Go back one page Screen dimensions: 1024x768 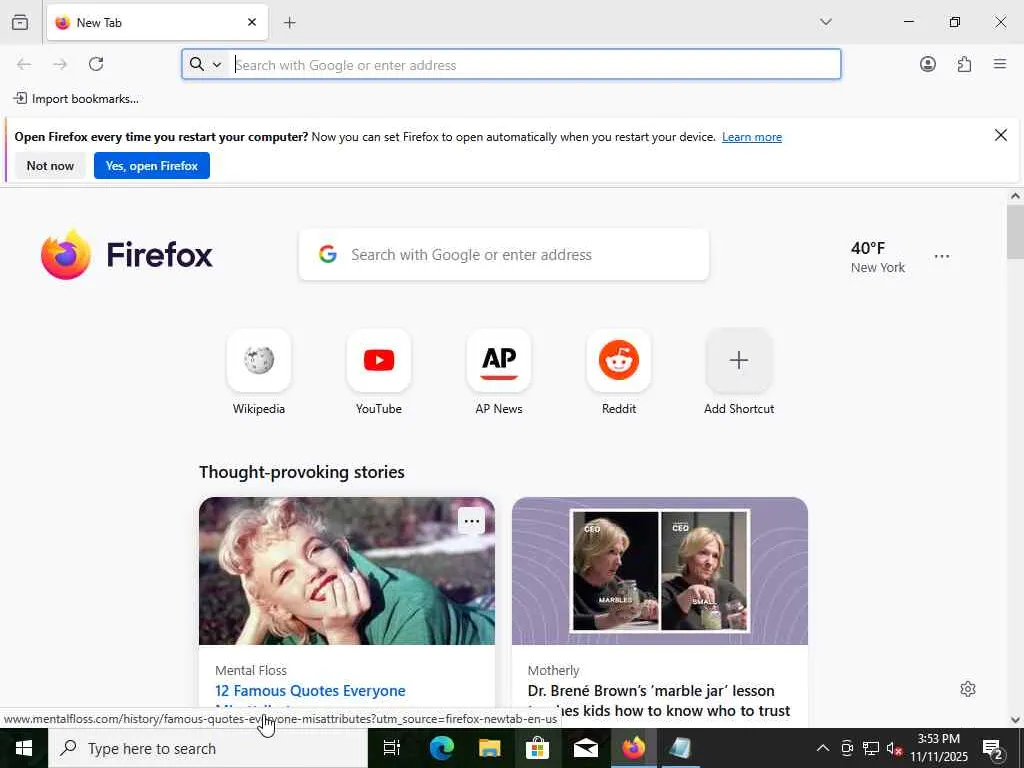pyautogui.click(x=24, y=64)
